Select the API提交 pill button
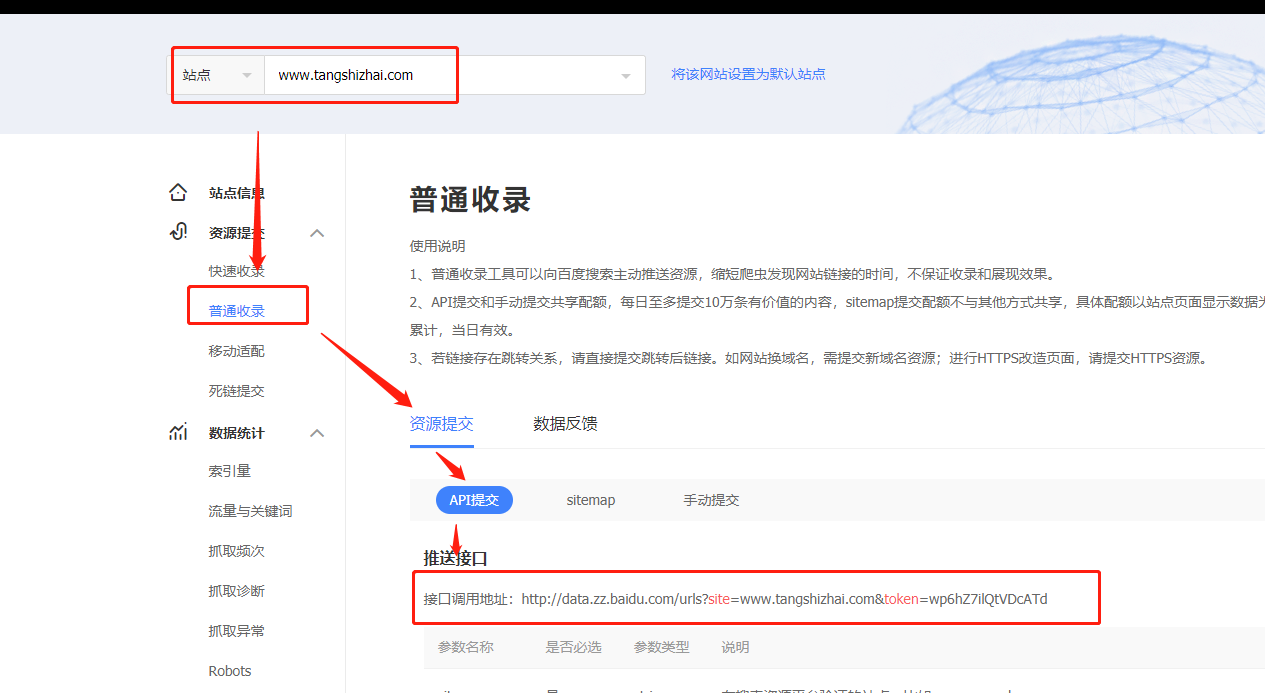The image size is (1265, 693). point(474,500)
